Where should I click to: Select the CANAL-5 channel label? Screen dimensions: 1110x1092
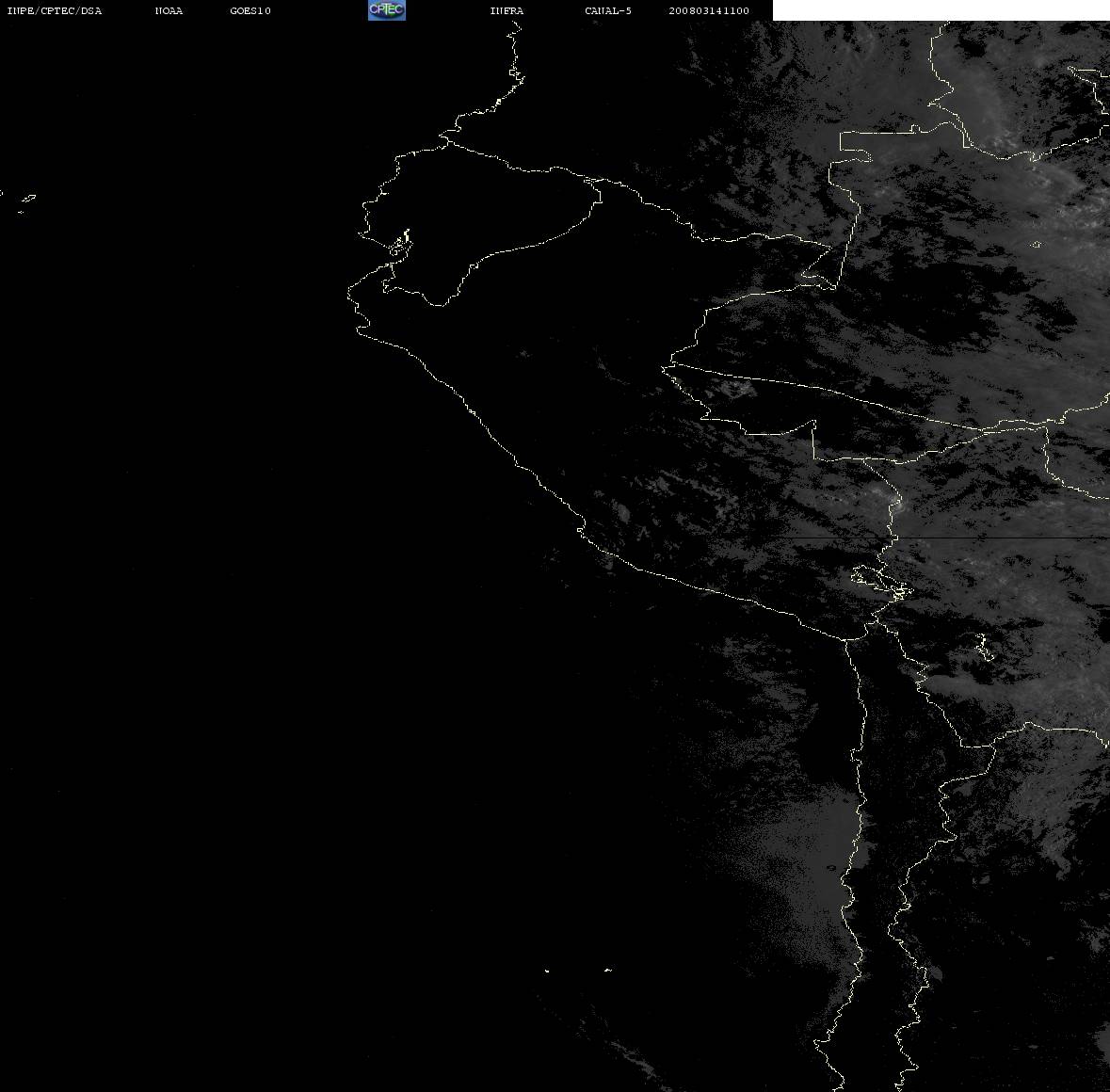click(x=607, y=10)
